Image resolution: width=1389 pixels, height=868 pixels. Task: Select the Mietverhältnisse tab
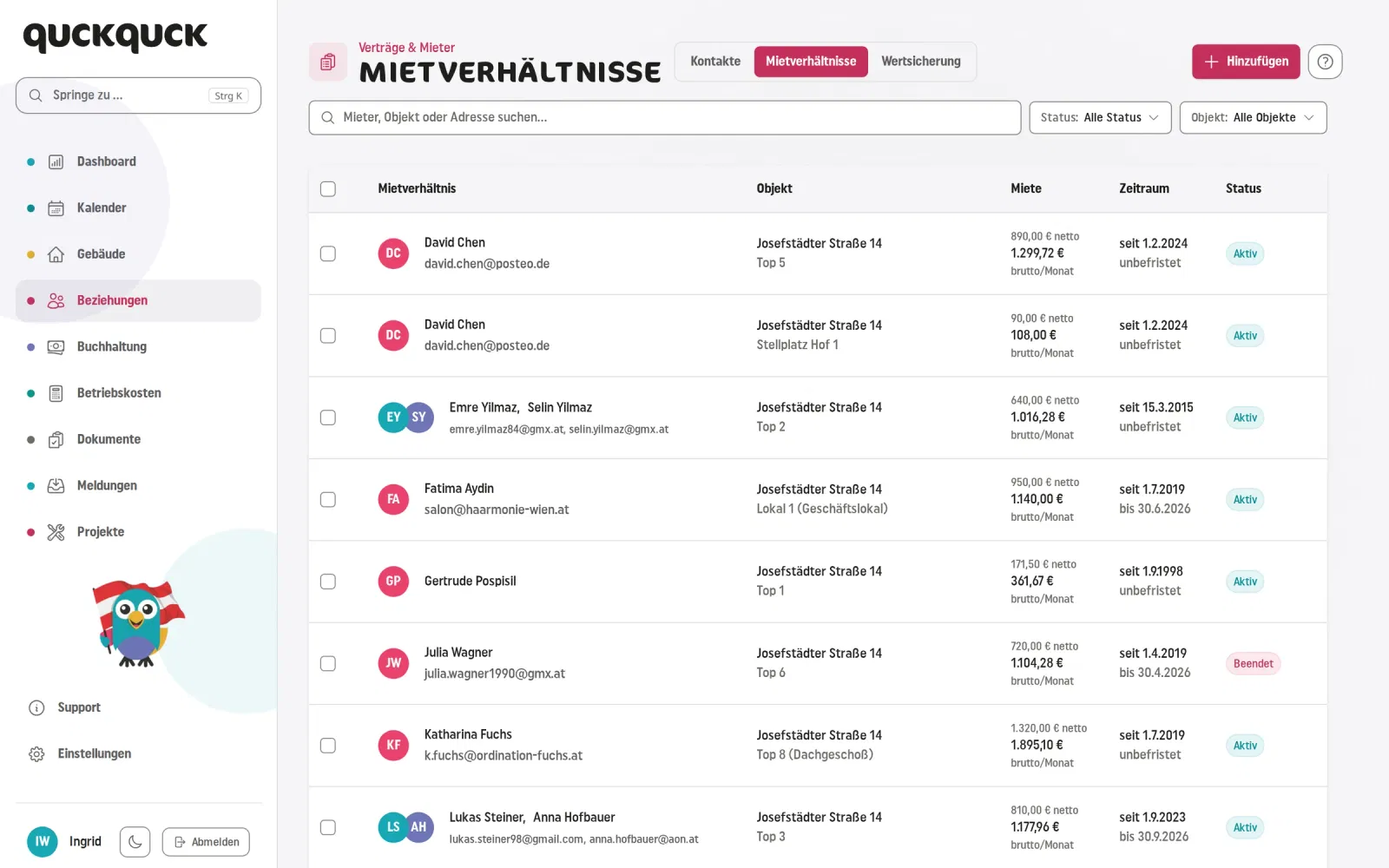coord(811,62)
